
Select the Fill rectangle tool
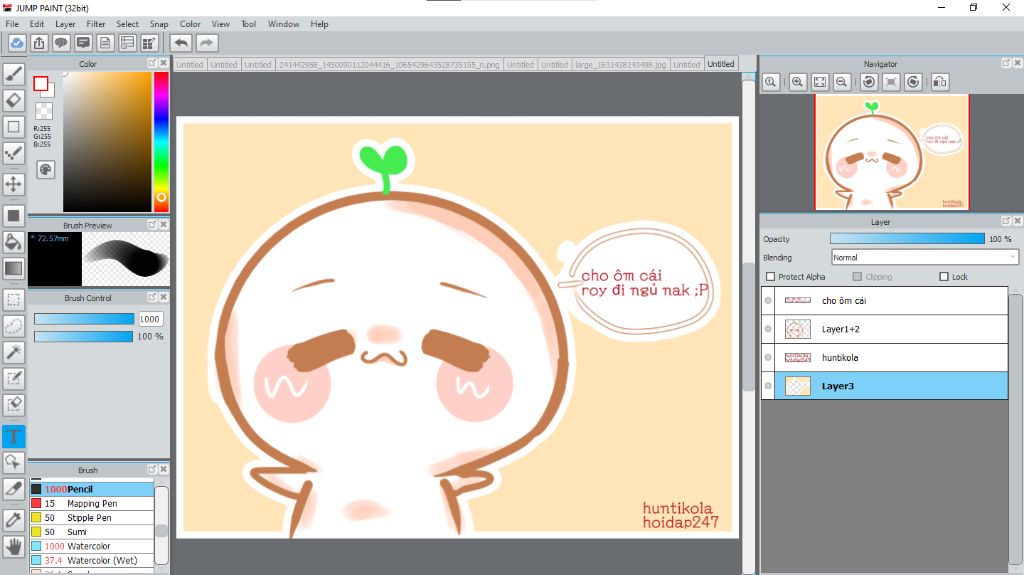(14, 215)
